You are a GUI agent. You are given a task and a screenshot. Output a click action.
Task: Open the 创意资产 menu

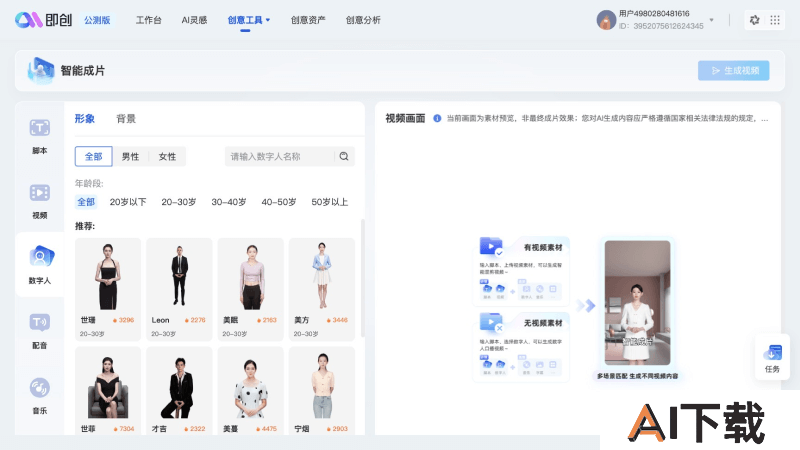pyautogui.click(x=308, y=20)
